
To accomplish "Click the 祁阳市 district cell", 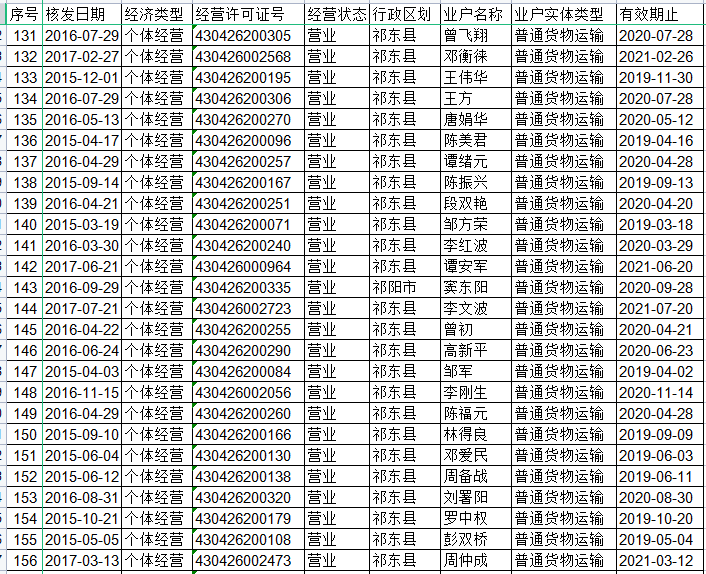I will click(x=393, y=287).
